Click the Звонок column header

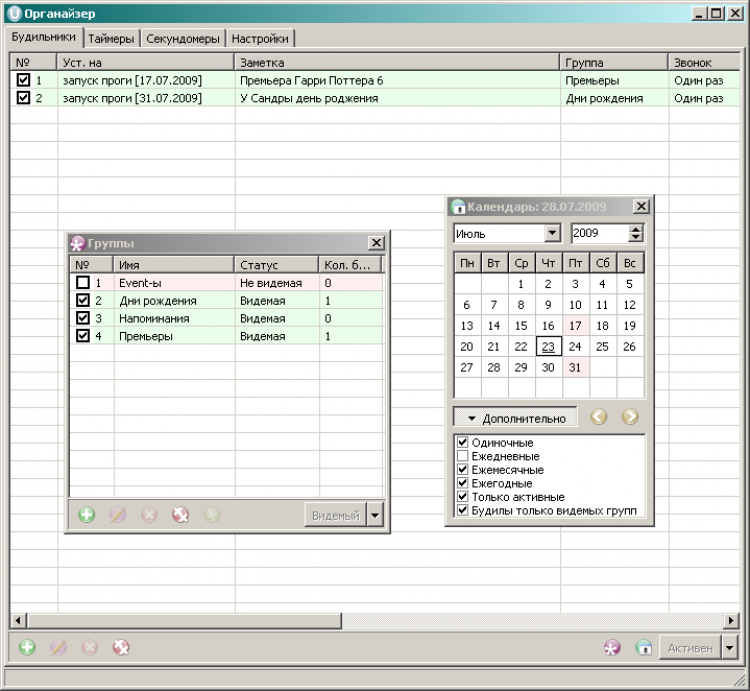click(704, 63)
